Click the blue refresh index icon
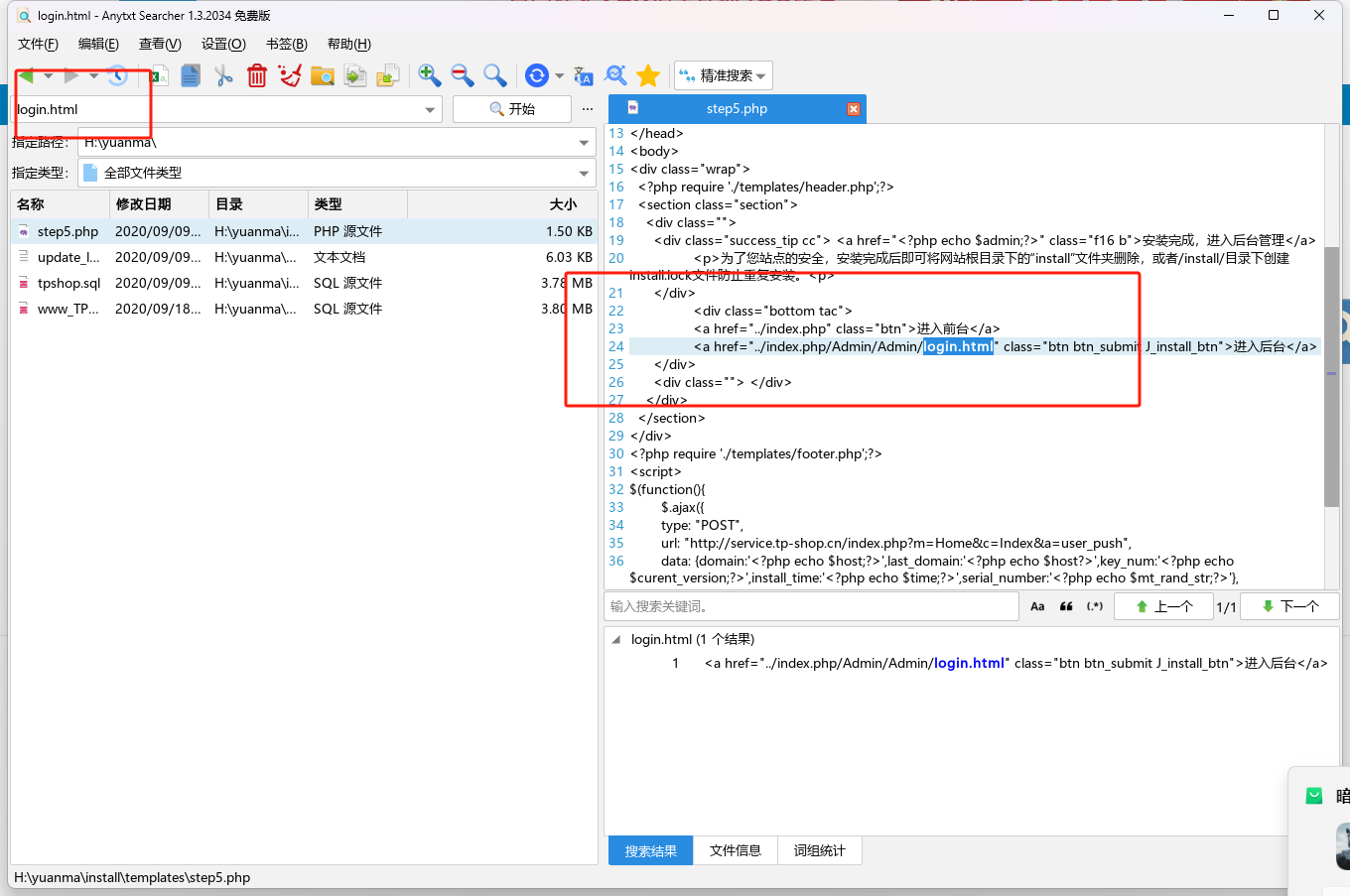 point(537,75)
